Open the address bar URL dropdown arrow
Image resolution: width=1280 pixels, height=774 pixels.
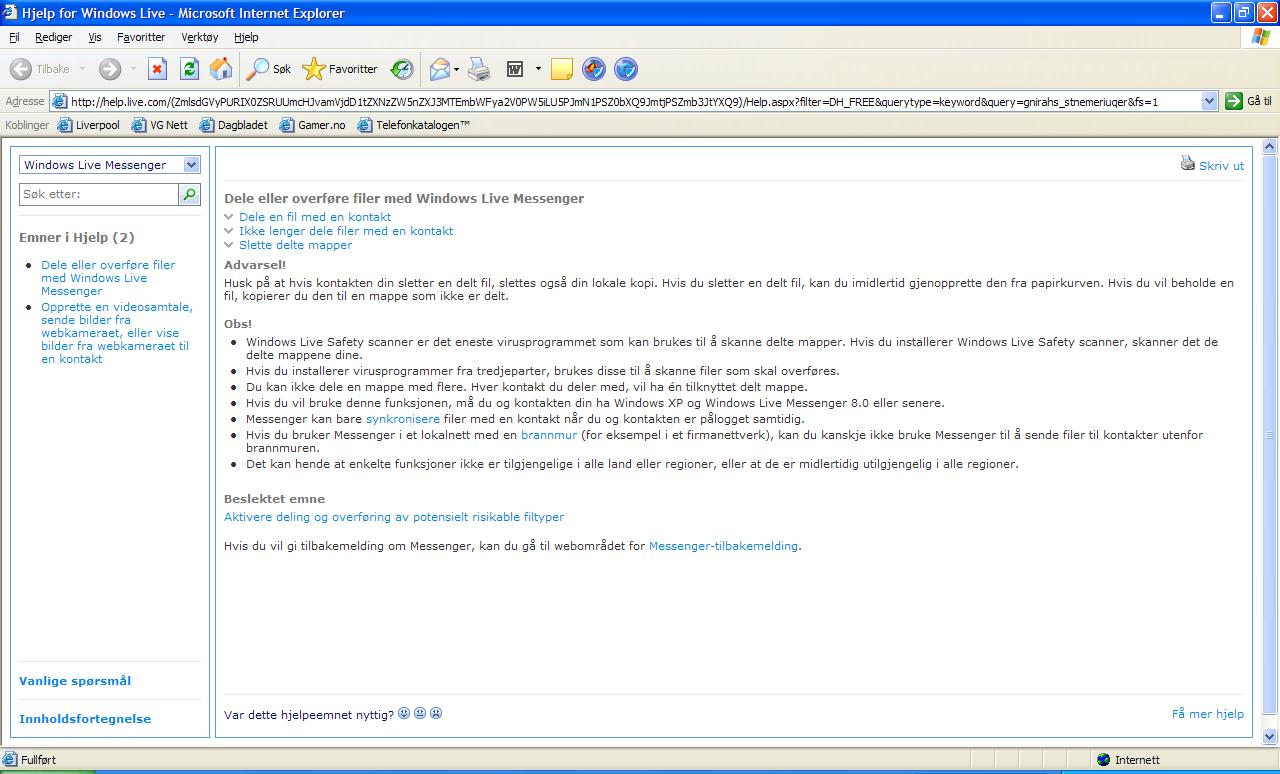point(1208,101)
